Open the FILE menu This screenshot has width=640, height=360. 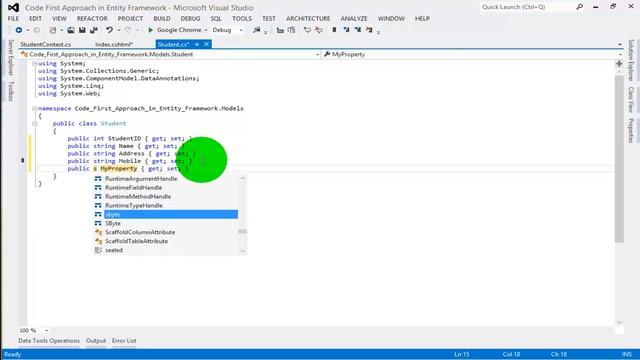13,19
